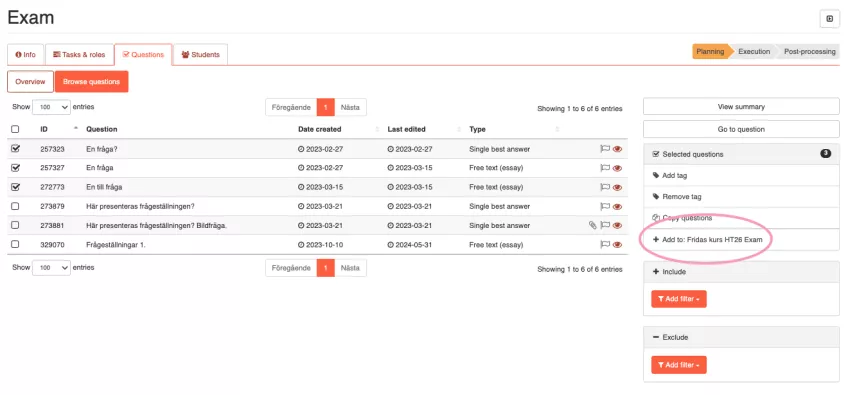Flag question 272773 using its flag icon
Viewport: 848px width, 395px height.
coord(605,187)
